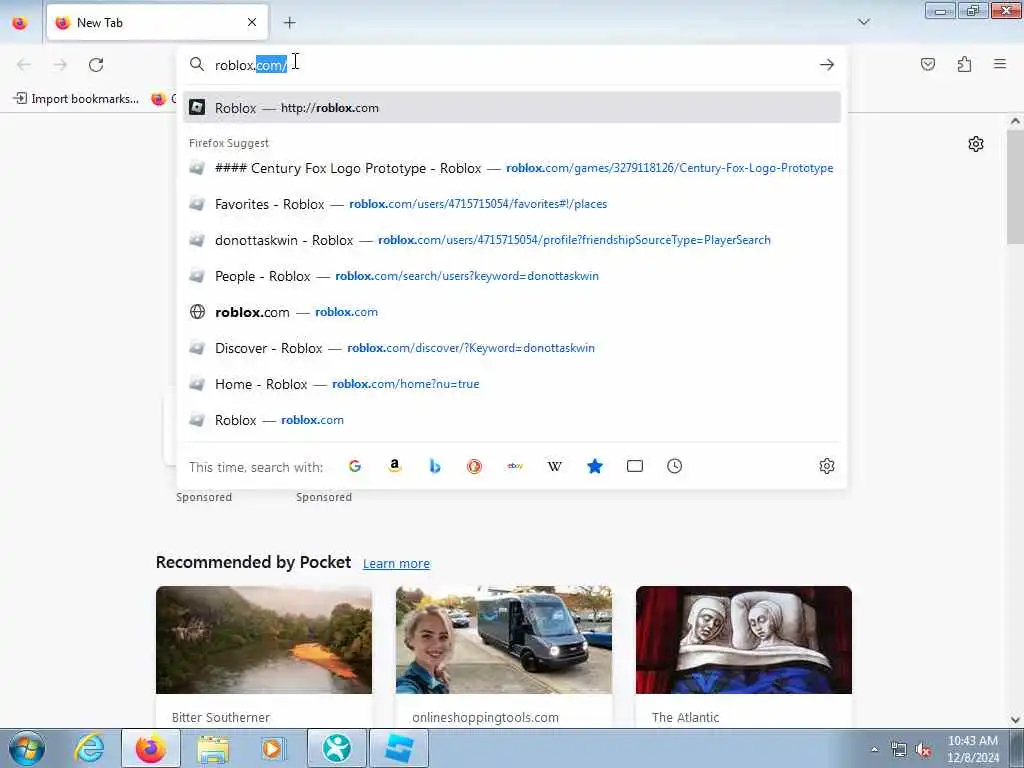Open the Century Fox Logo Prototype suggestion
This screenshot has height=768, width=1024.
point(512,168)
